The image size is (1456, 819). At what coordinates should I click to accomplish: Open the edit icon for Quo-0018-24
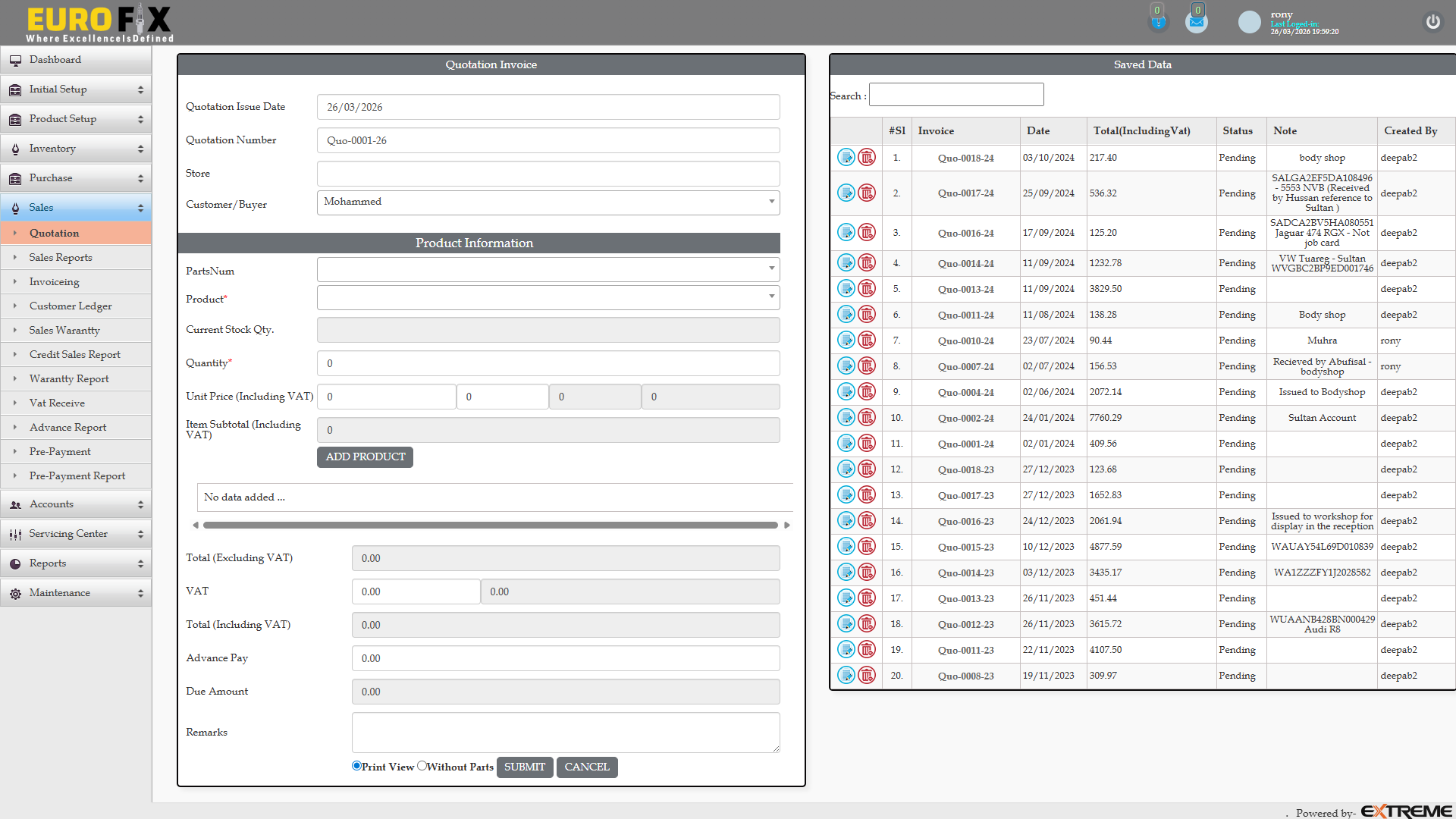pyautogui.click(x=846, y=157)
